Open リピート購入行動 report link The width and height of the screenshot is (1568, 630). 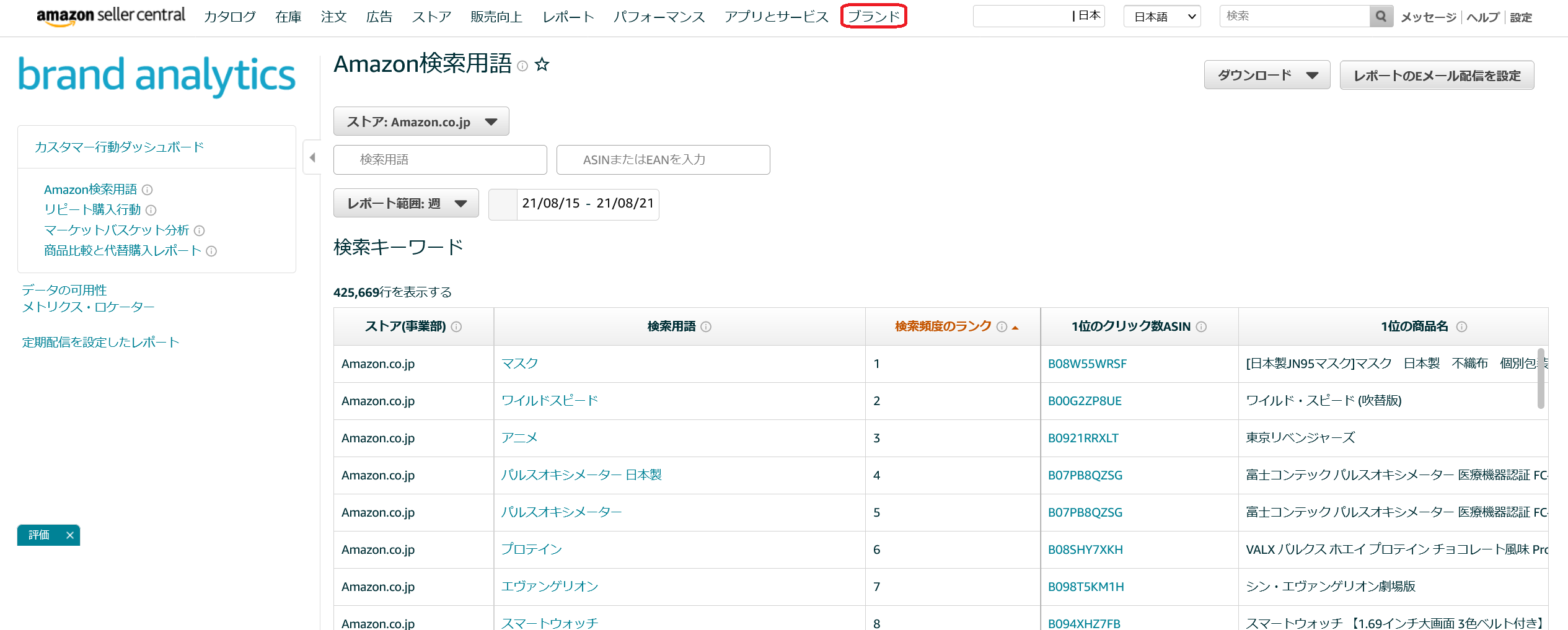pos(92,210)
